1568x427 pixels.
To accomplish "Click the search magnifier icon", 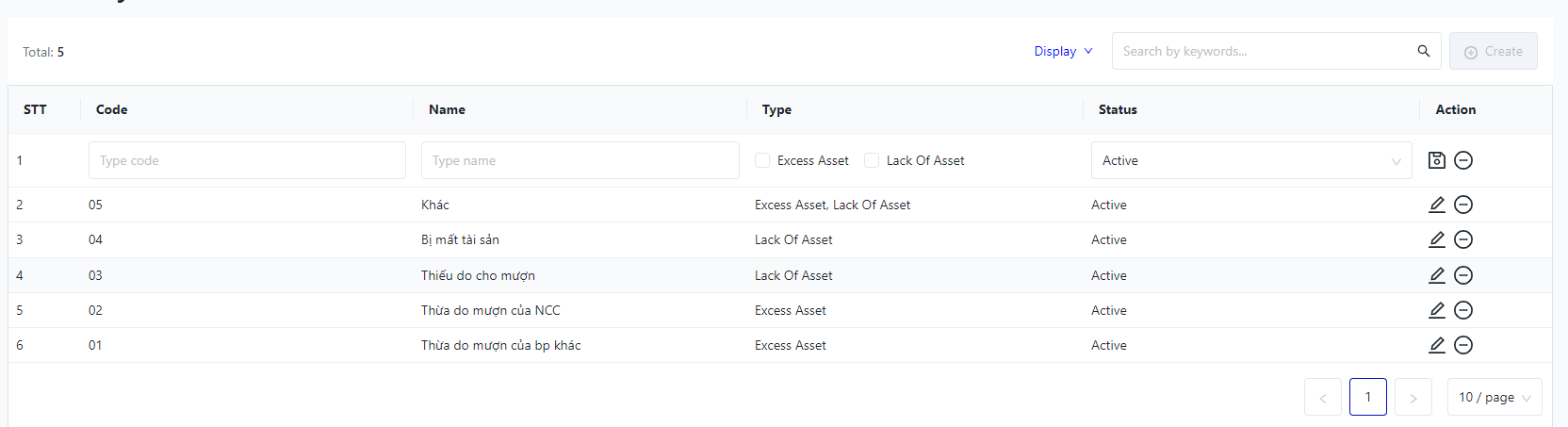I will [x=1423, y=51].
